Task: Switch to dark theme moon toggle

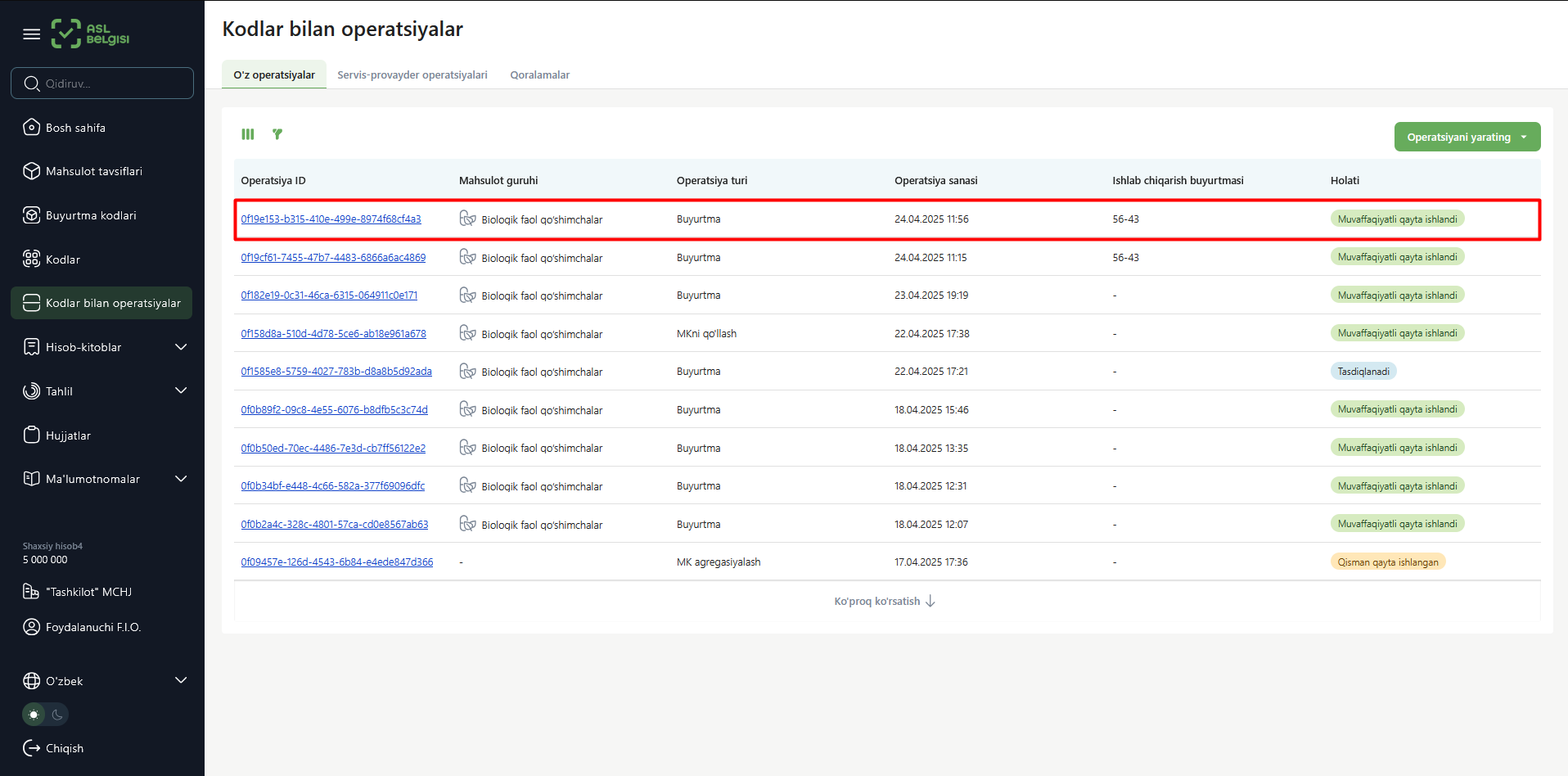Action: tap(57, 715)
